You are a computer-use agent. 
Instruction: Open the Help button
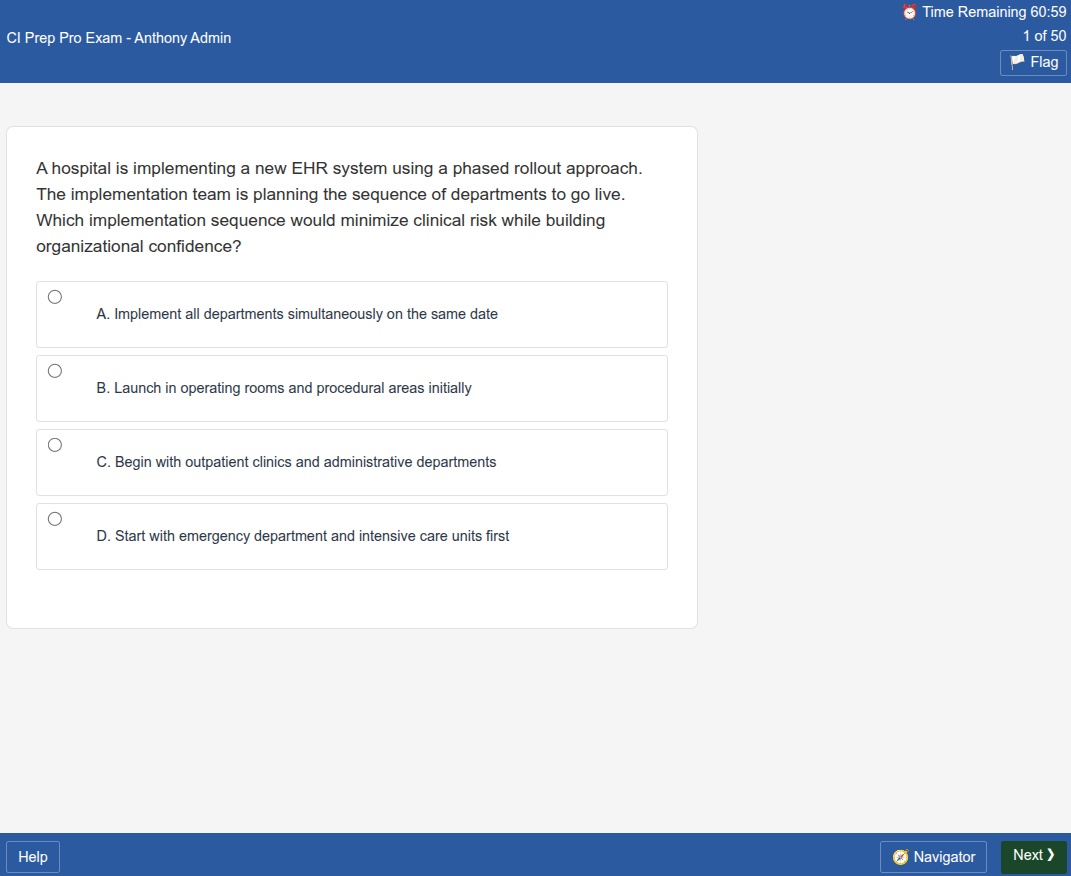[x=33, y=857]
